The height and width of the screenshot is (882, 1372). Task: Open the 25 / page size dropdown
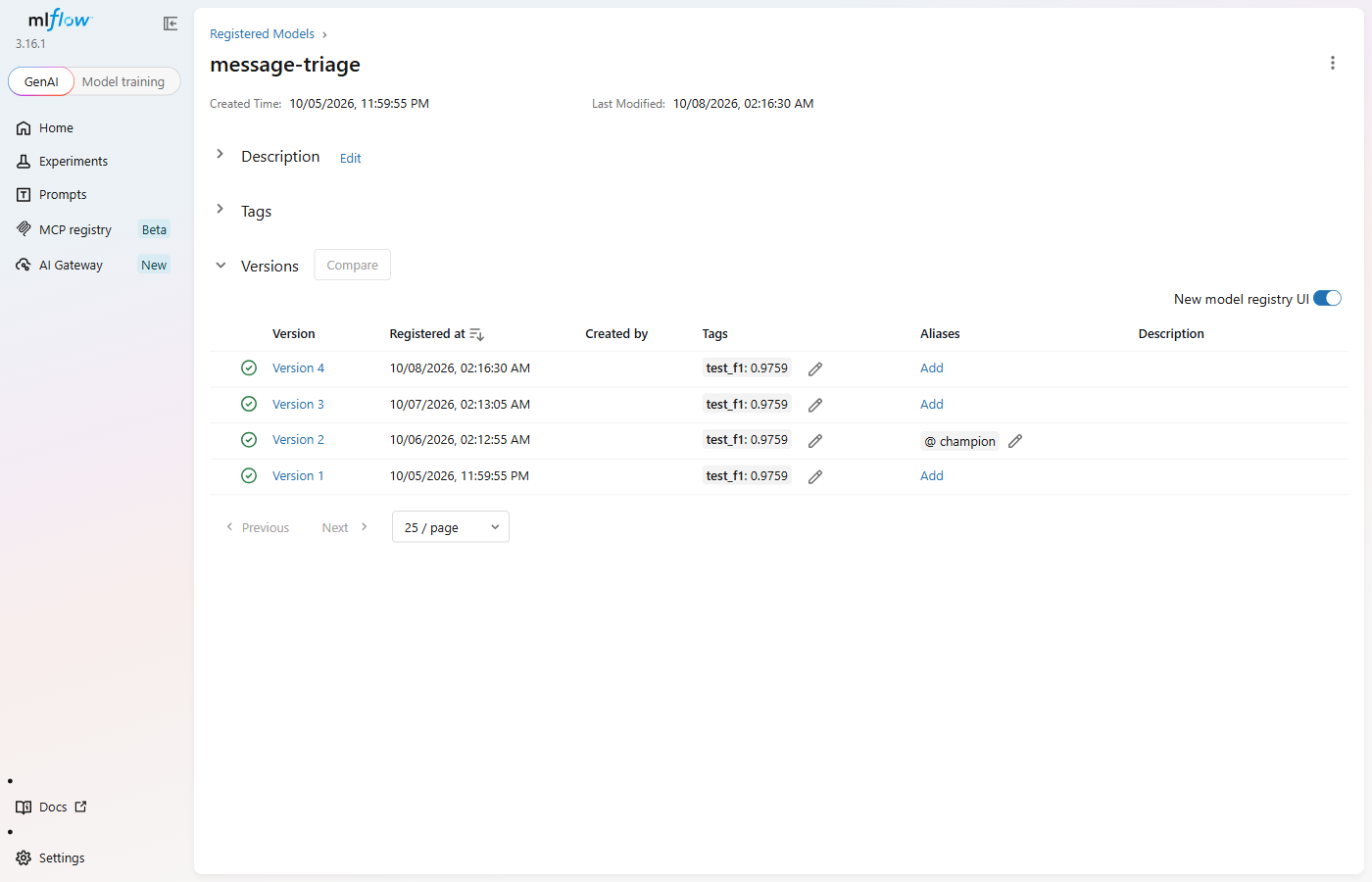pos(451,527)
